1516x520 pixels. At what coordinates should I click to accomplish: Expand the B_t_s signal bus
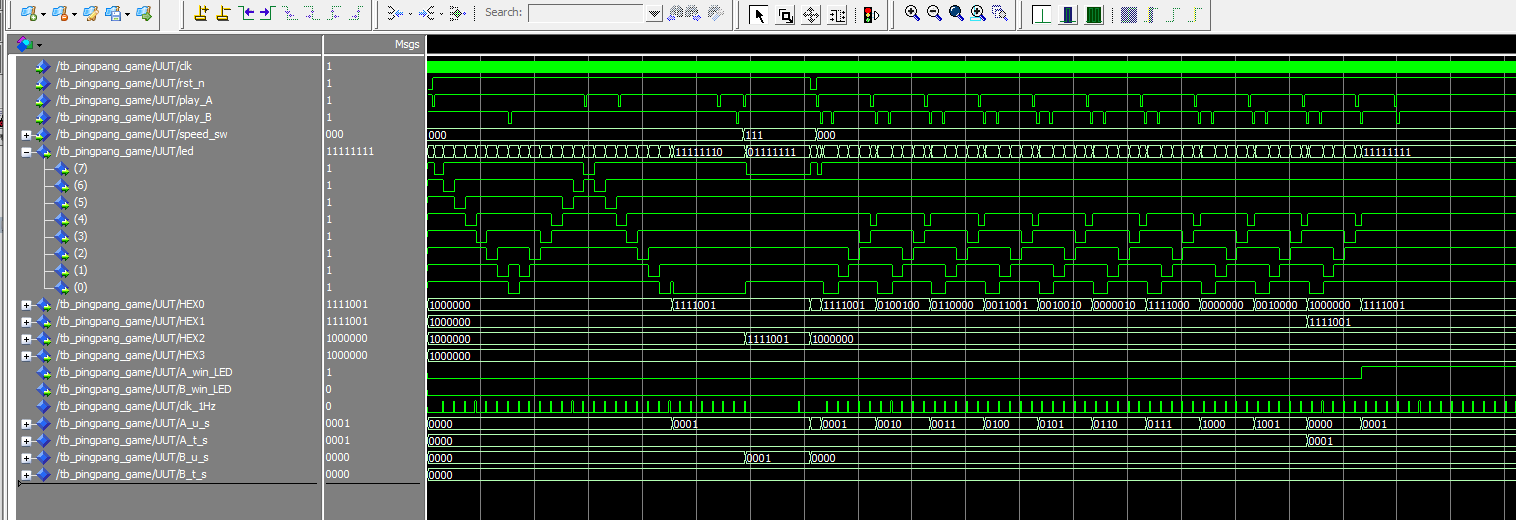pos(26,475)
